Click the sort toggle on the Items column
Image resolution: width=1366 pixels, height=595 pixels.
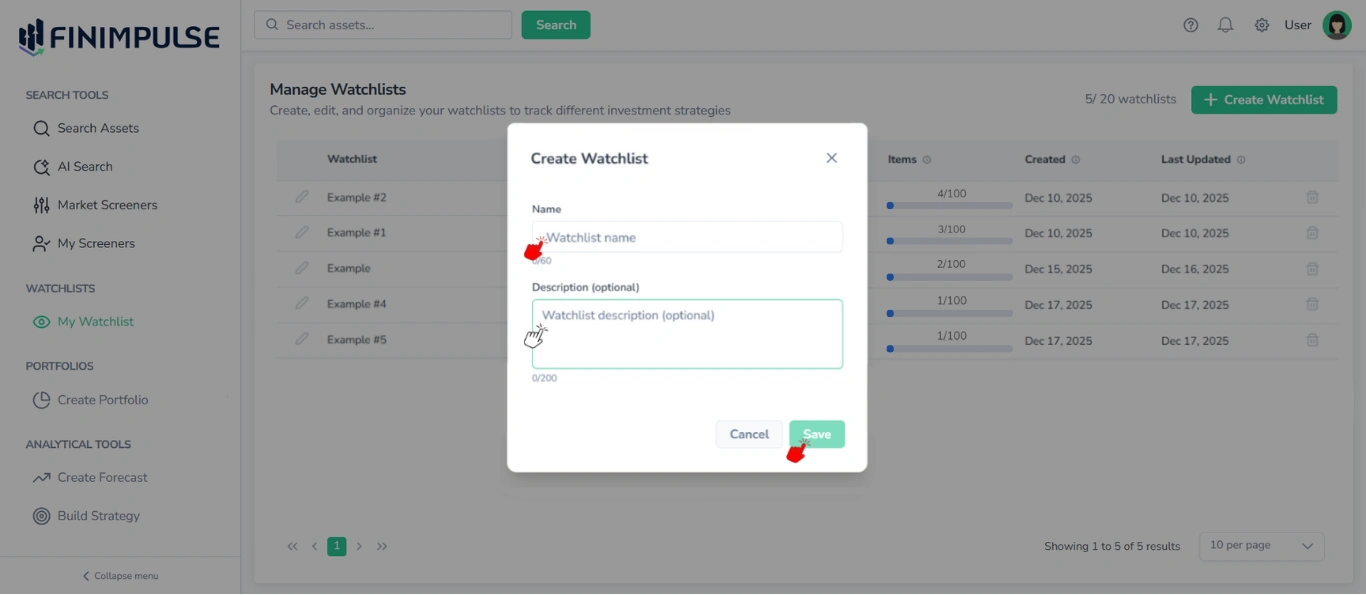pos(928,159)
